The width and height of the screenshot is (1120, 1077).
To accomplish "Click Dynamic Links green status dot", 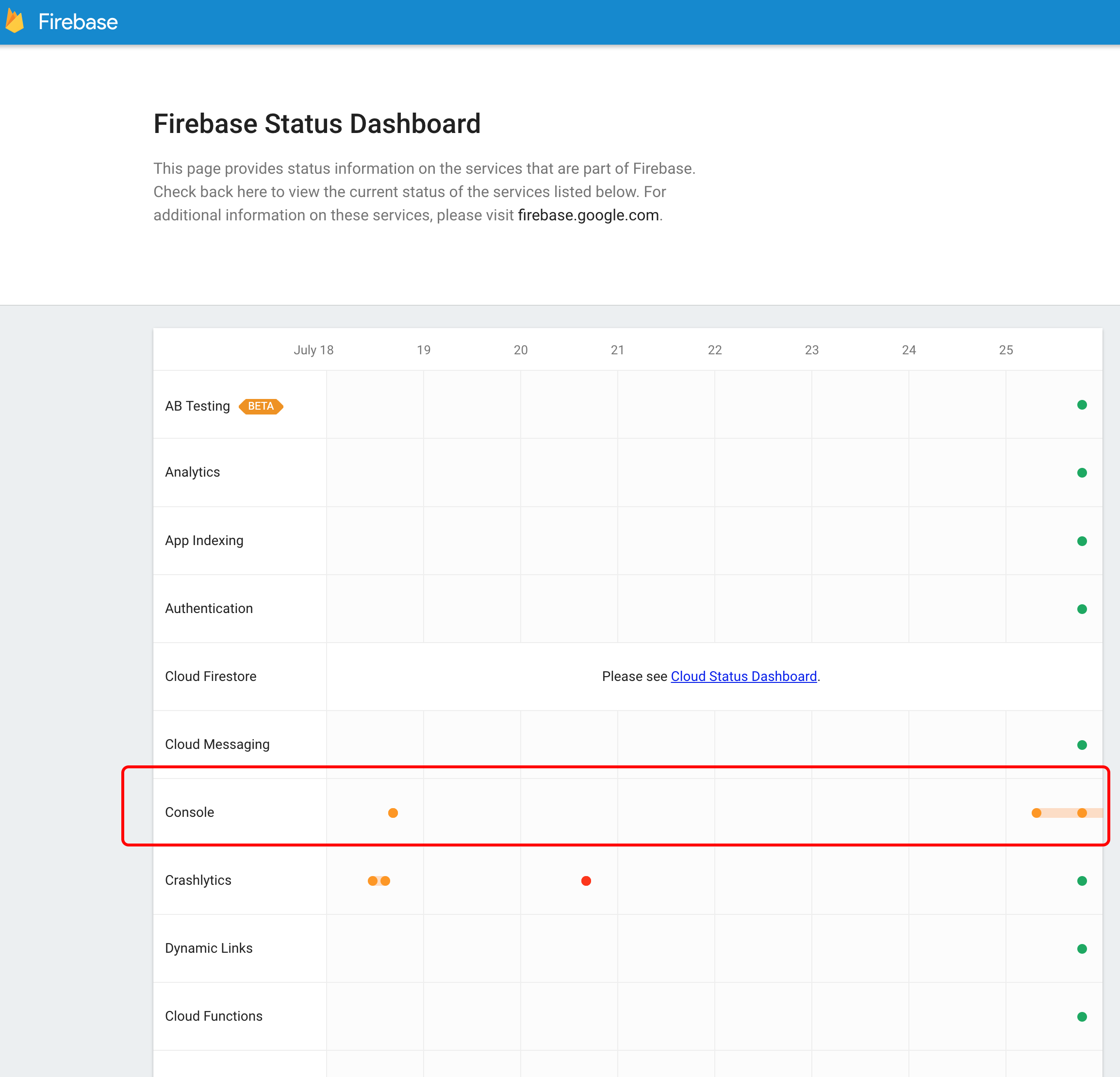I will pos(1081,949).
